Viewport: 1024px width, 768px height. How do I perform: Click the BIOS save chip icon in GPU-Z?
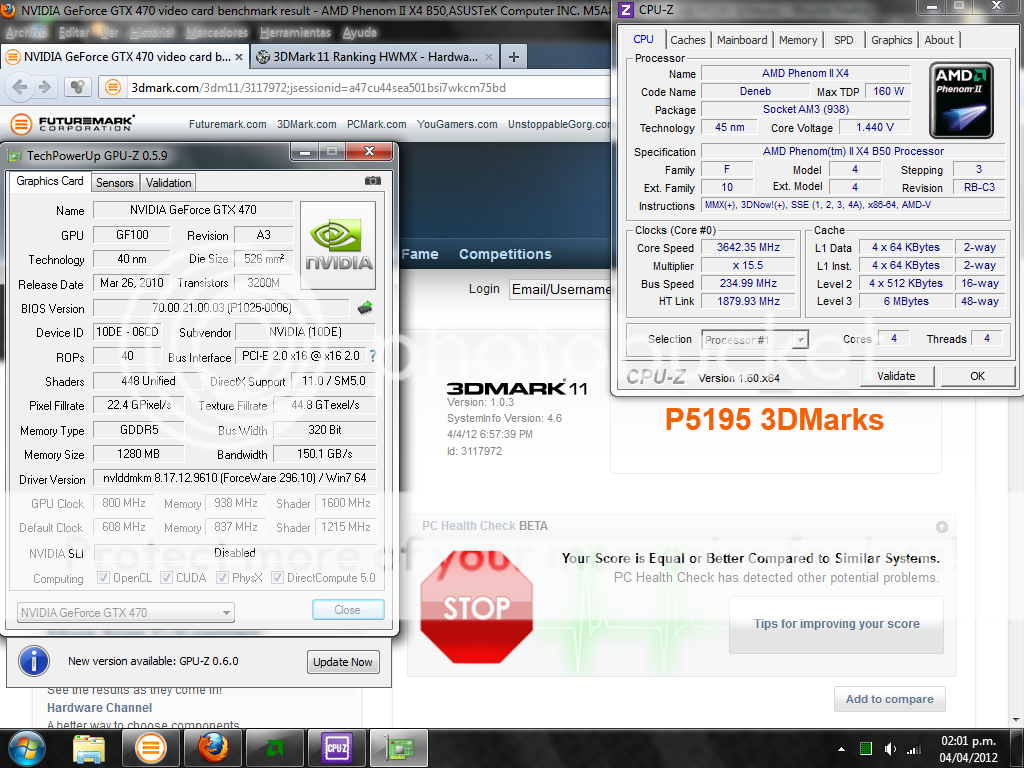[365, 308]
